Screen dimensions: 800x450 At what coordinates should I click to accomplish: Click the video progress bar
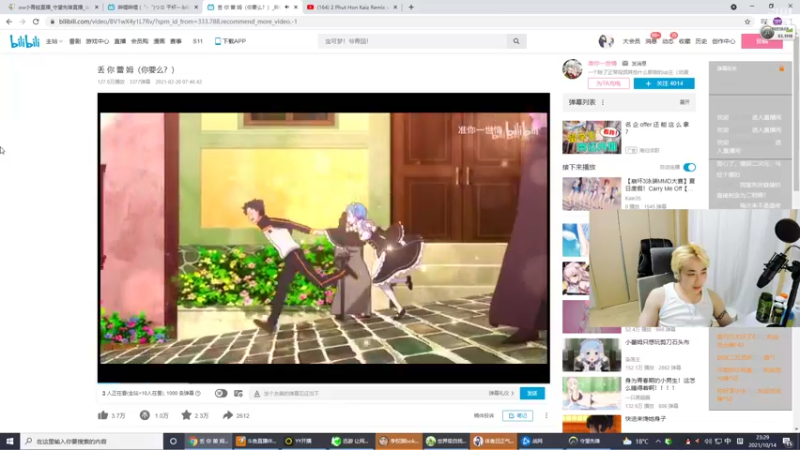coord(323,382)
